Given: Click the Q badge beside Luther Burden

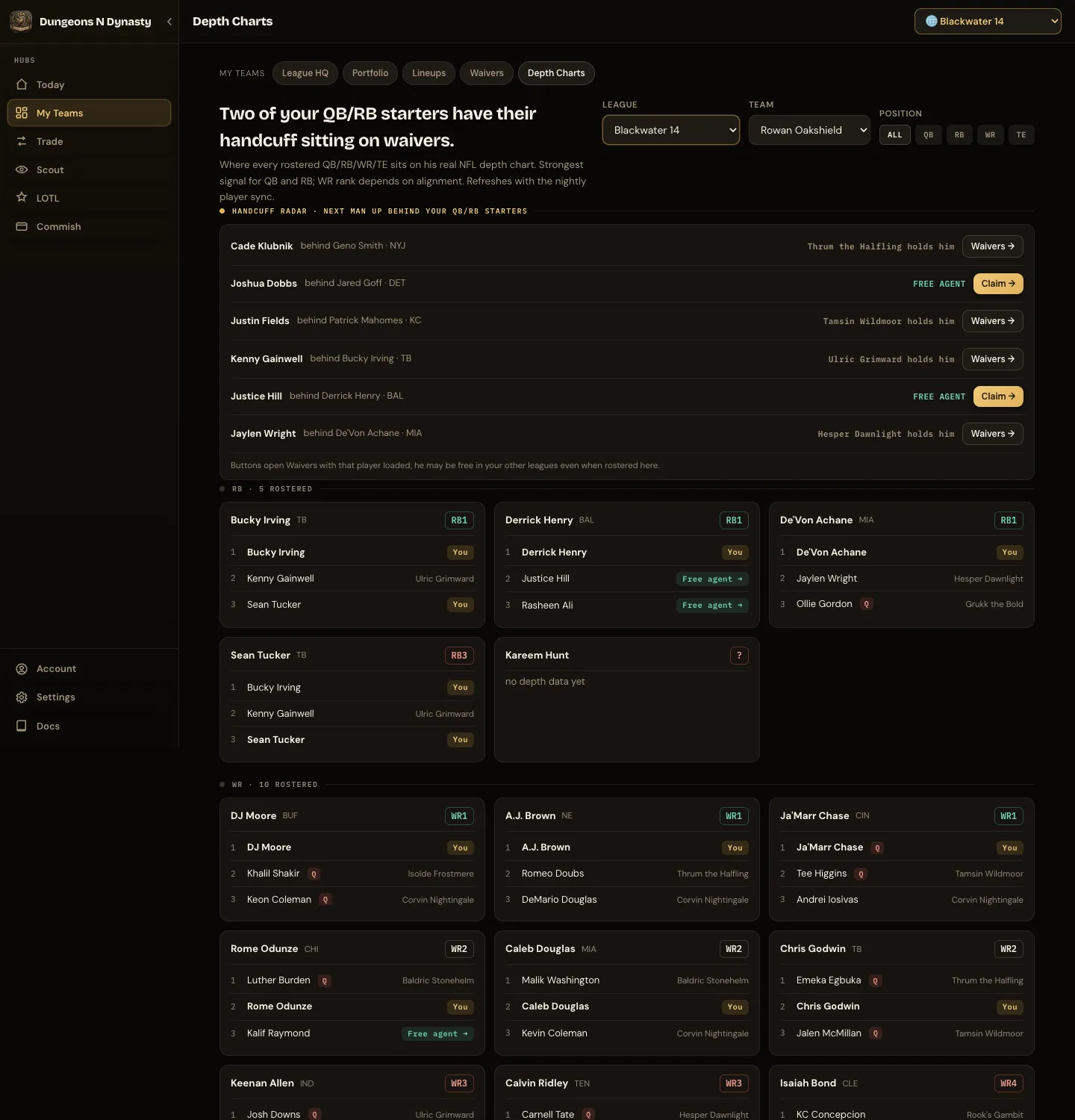Looking at the screenshot, I should pyautogui.click(x=324, y=980).
